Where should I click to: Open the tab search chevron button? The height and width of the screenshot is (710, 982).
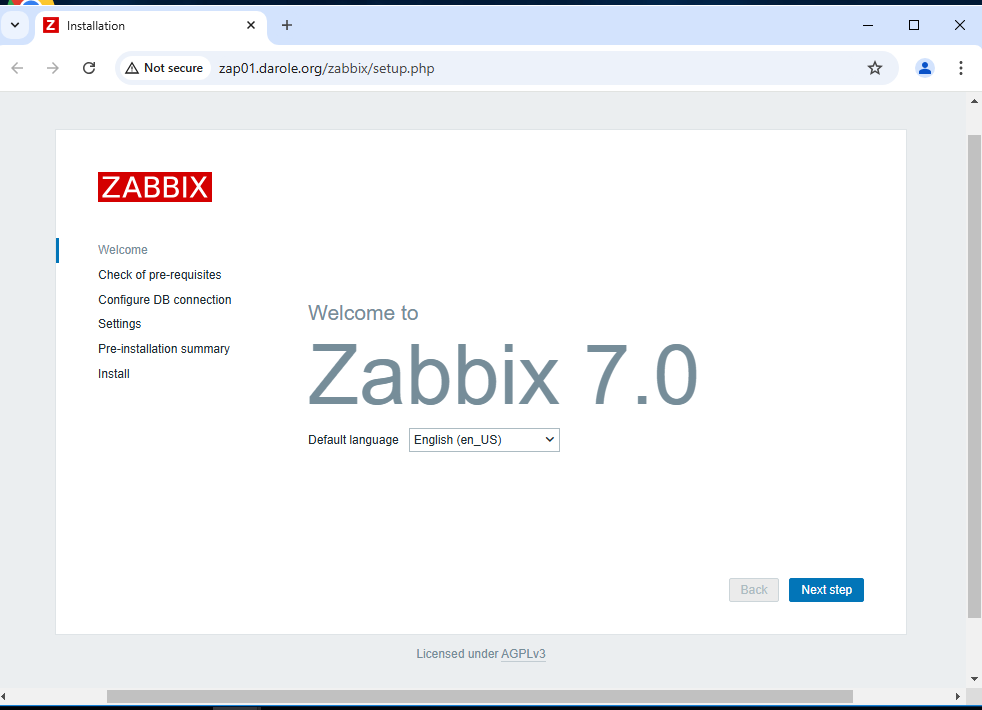[x=15, y=25]
